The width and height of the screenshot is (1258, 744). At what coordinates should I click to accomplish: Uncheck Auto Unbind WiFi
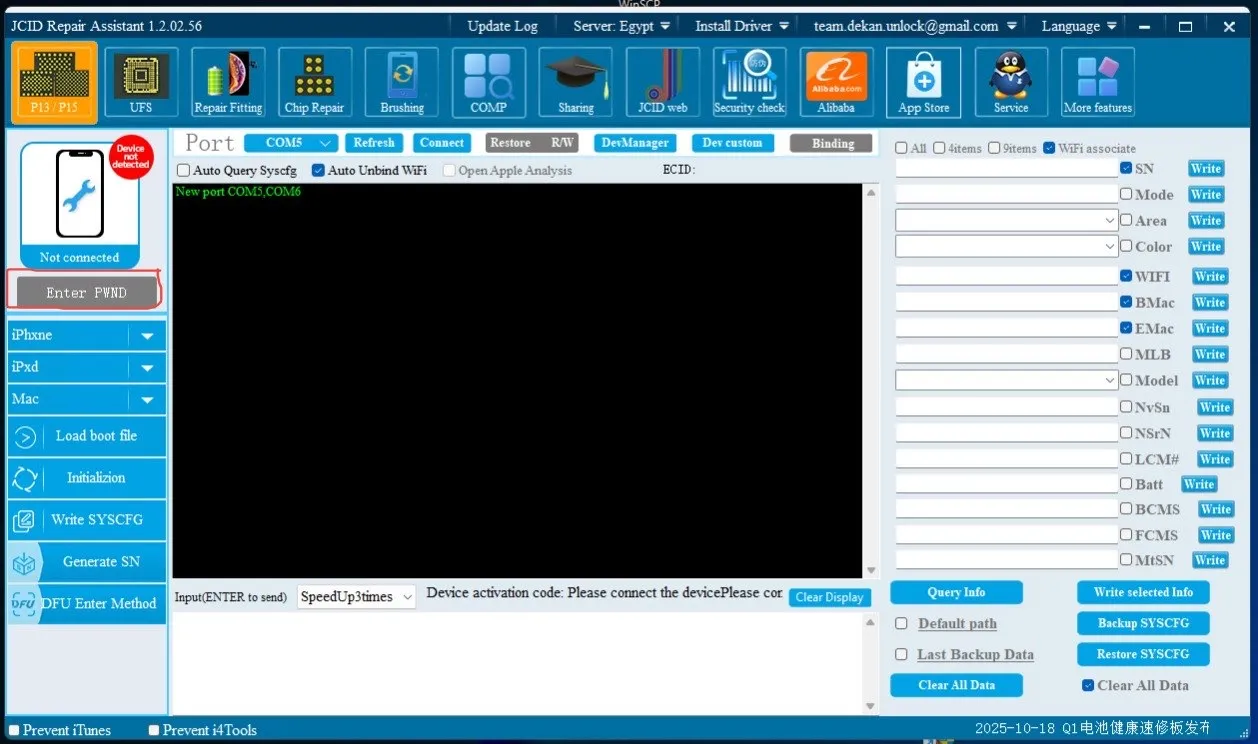[x=318, y=171]
